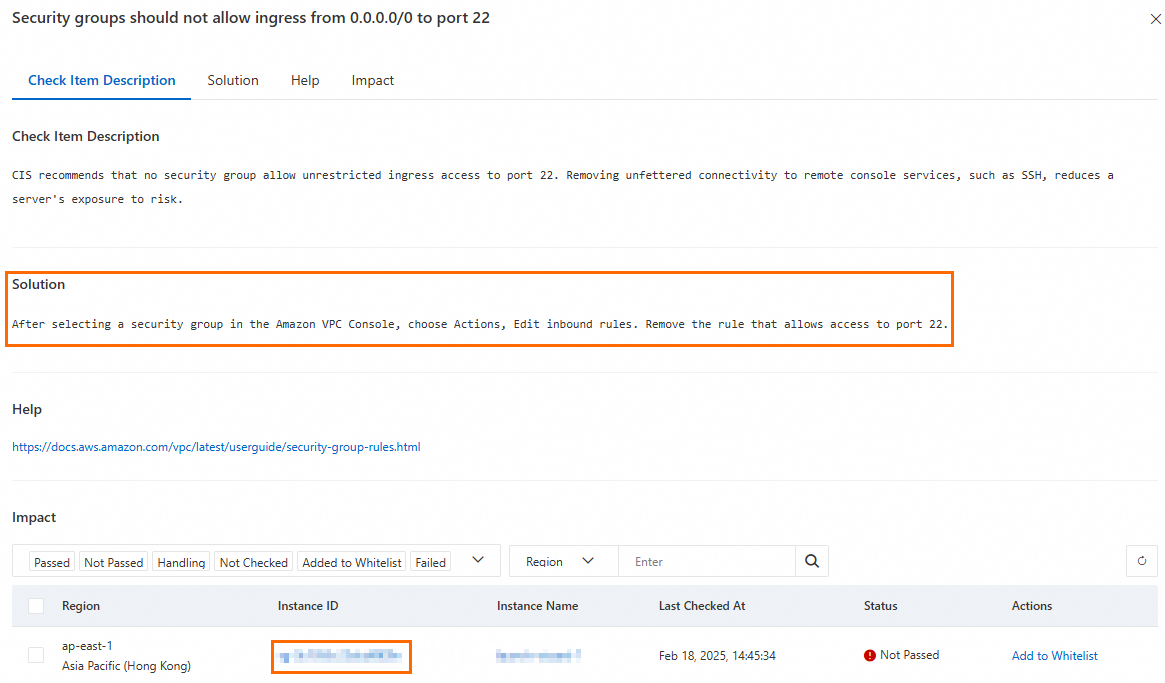Open the Solution tab

pos(233,80)
